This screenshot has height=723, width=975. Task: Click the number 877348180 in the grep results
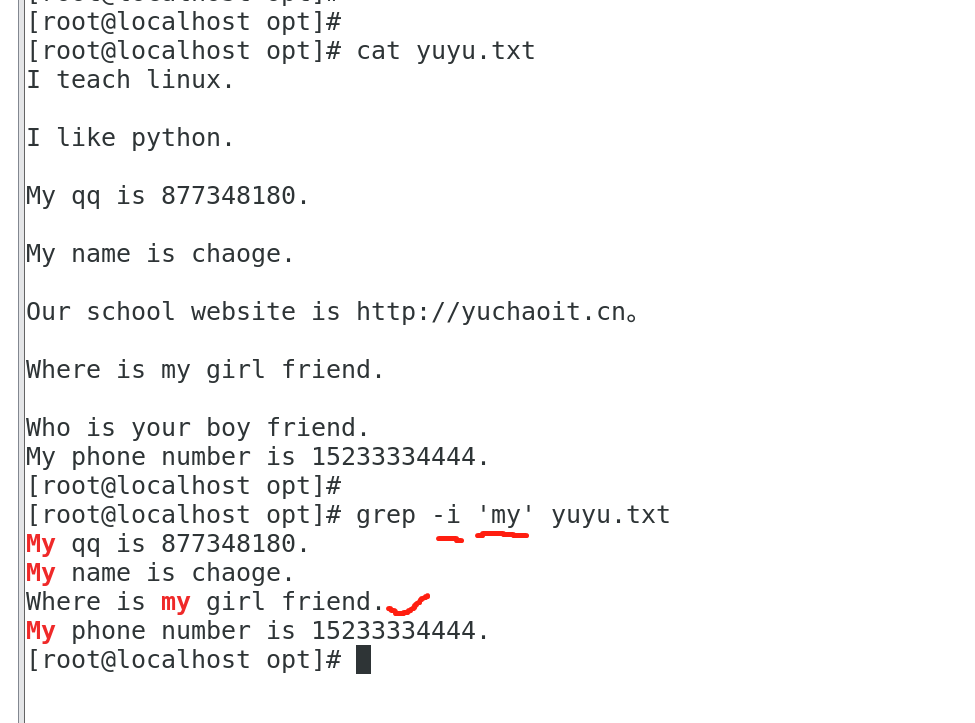pyautogui.click(x=228, y=544)
